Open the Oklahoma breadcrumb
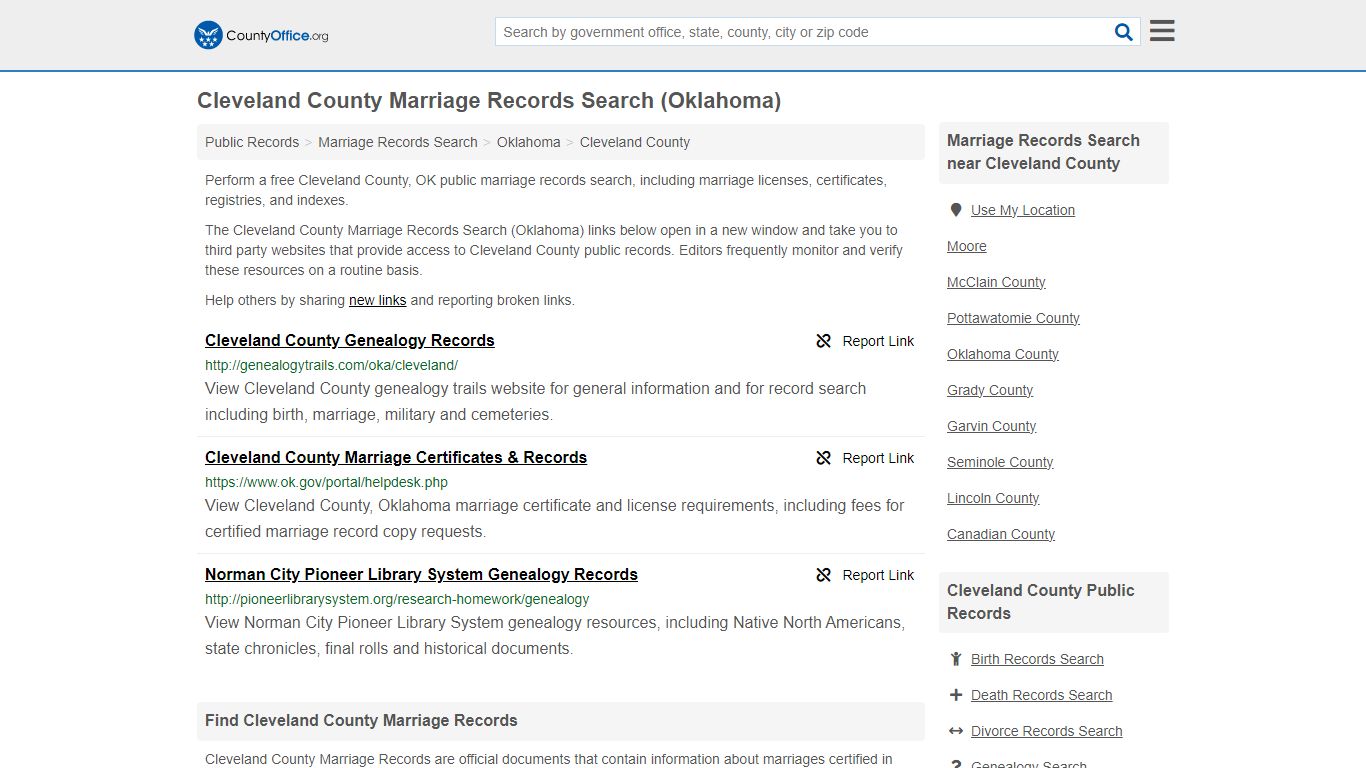The height and width of the screenshot is (768, 1366). (529, 142)
